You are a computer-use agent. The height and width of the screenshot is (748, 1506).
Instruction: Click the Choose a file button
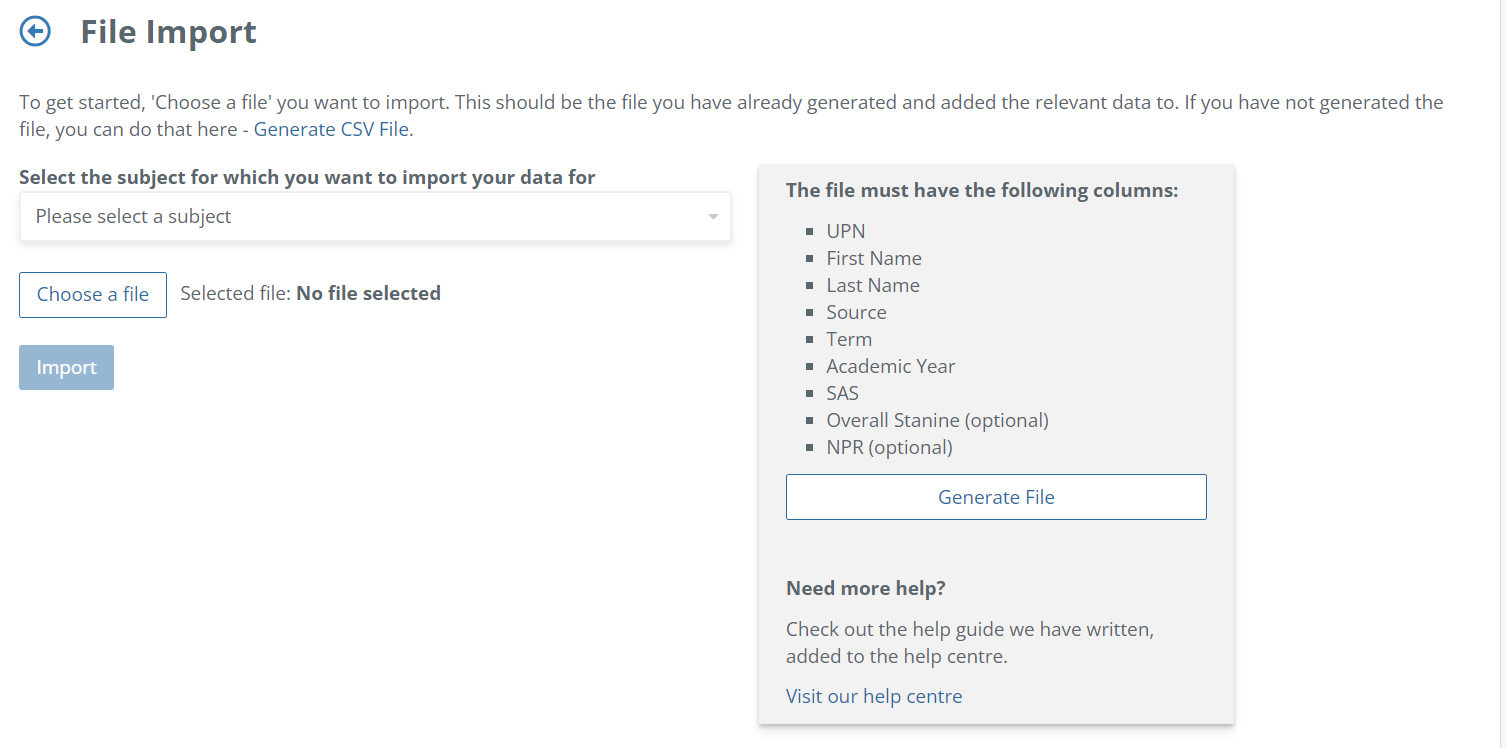(x=93, y=295)
